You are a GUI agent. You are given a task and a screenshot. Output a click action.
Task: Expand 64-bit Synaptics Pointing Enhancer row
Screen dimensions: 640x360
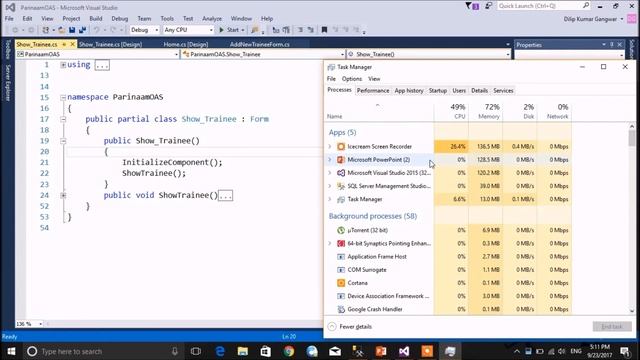point(330,243)
